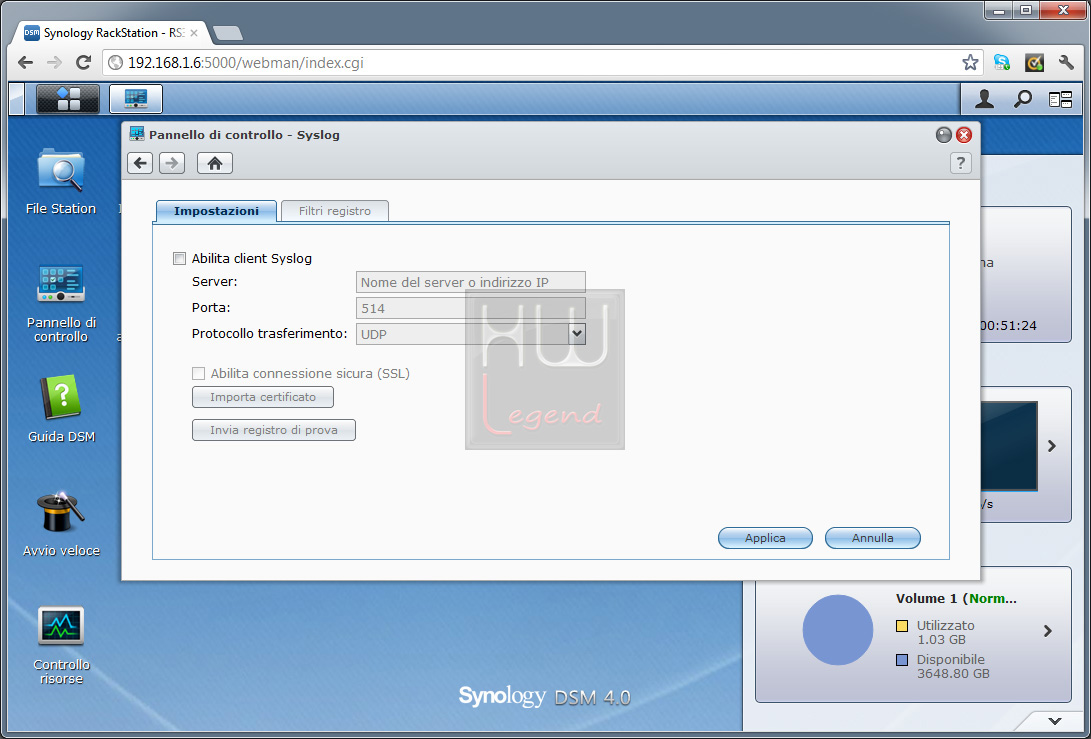Enable Abilita client Syslog checkbox
This screenshot has width=1091, height=739.
(x=180, y=259)
